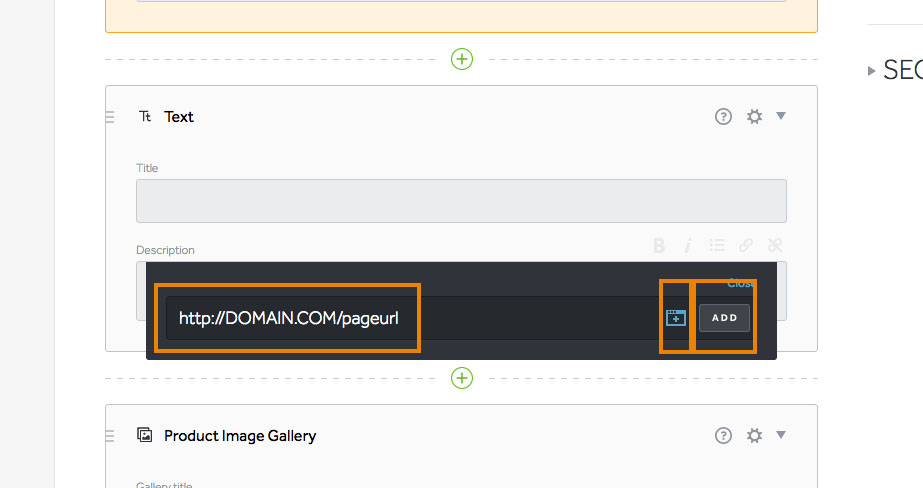This screenshot has width=923, height=488.
Task: Click the link URL input field
Action: [x=412, y=318]
